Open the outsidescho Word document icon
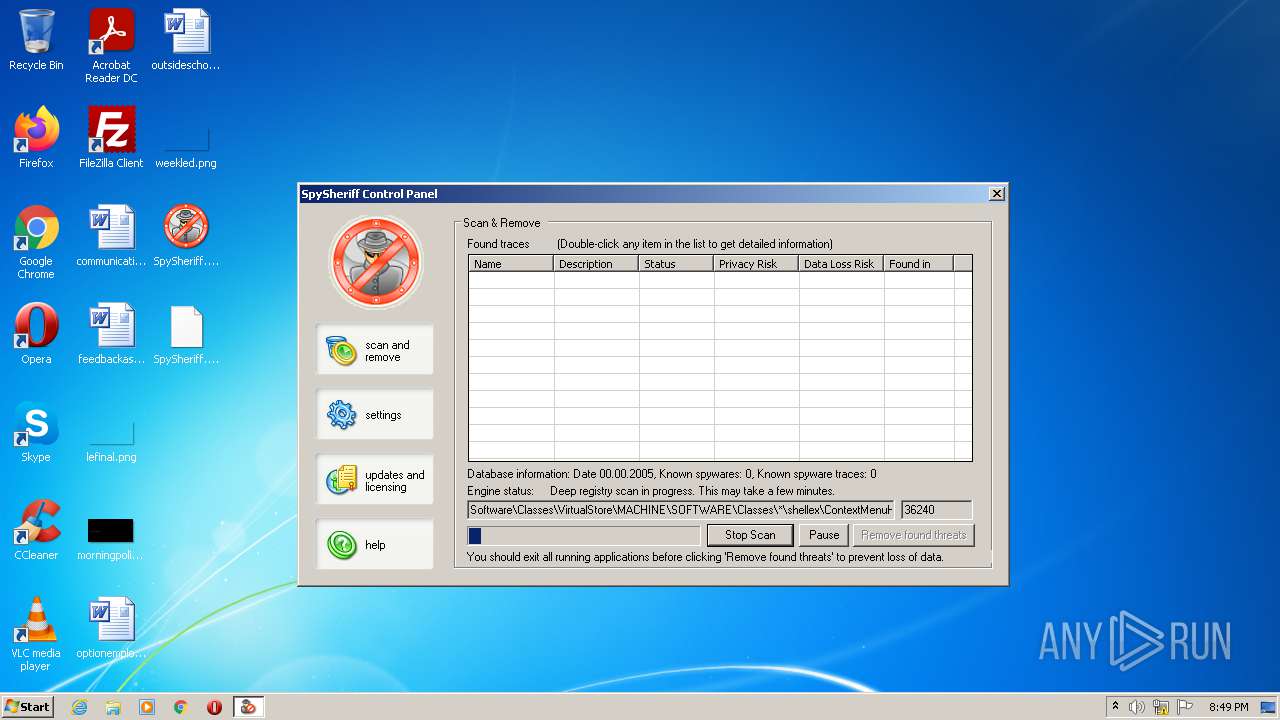This screenshot has width=1280, height=720. point(186,40)
